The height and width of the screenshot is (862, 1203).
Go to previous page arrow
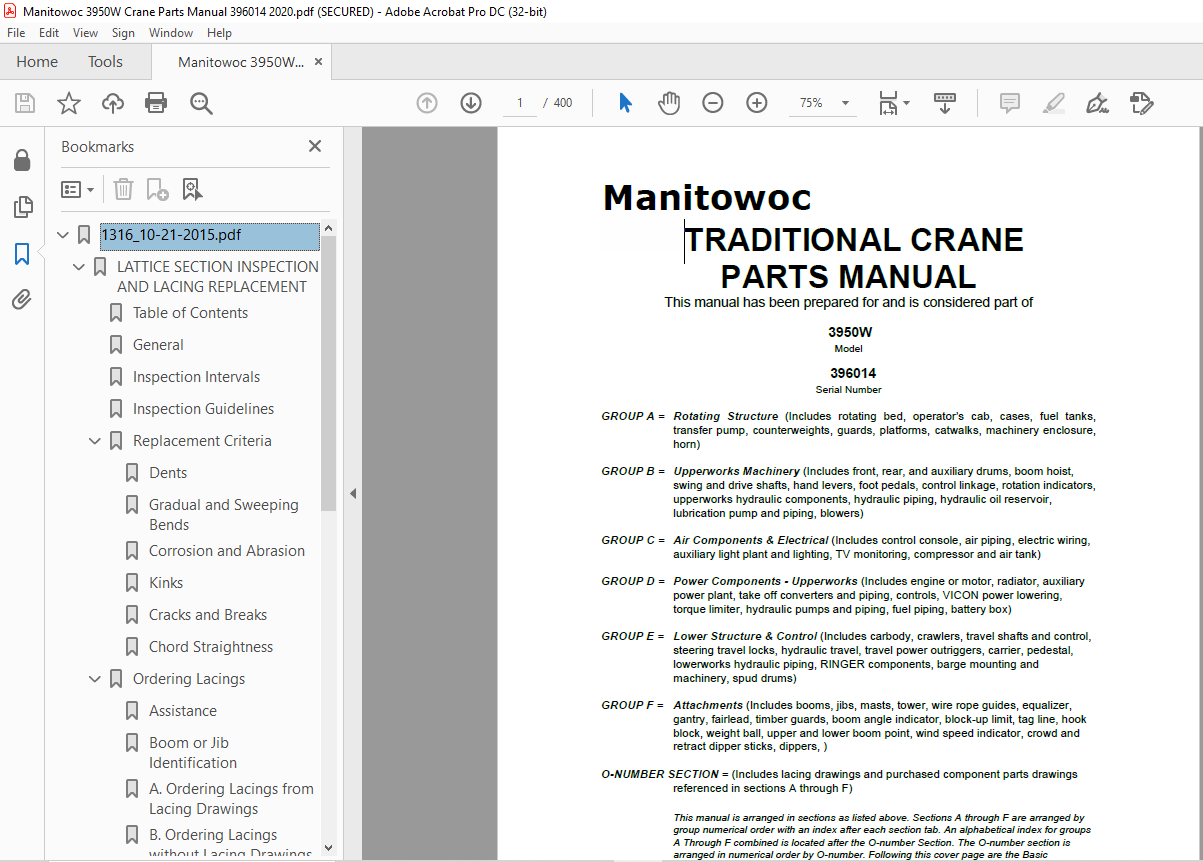[x=427, y=103]
